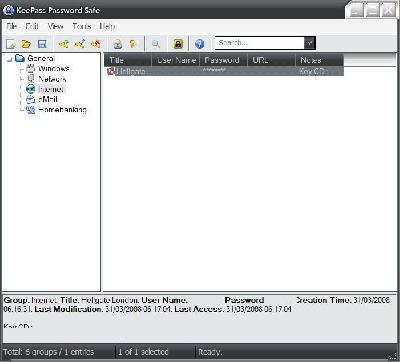
Task: Click the '1 of 1 selected' status text
Action: (143, 352)
